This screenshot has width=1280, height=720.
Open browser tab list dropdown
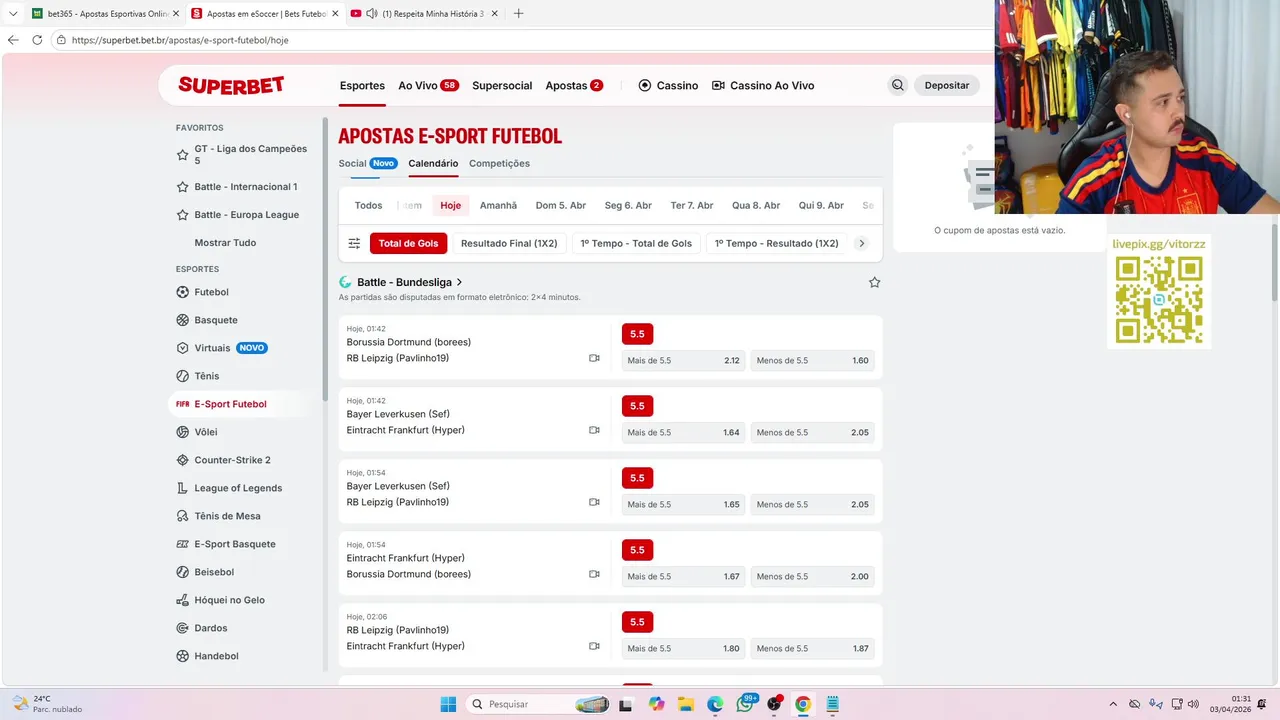(13, 13)
